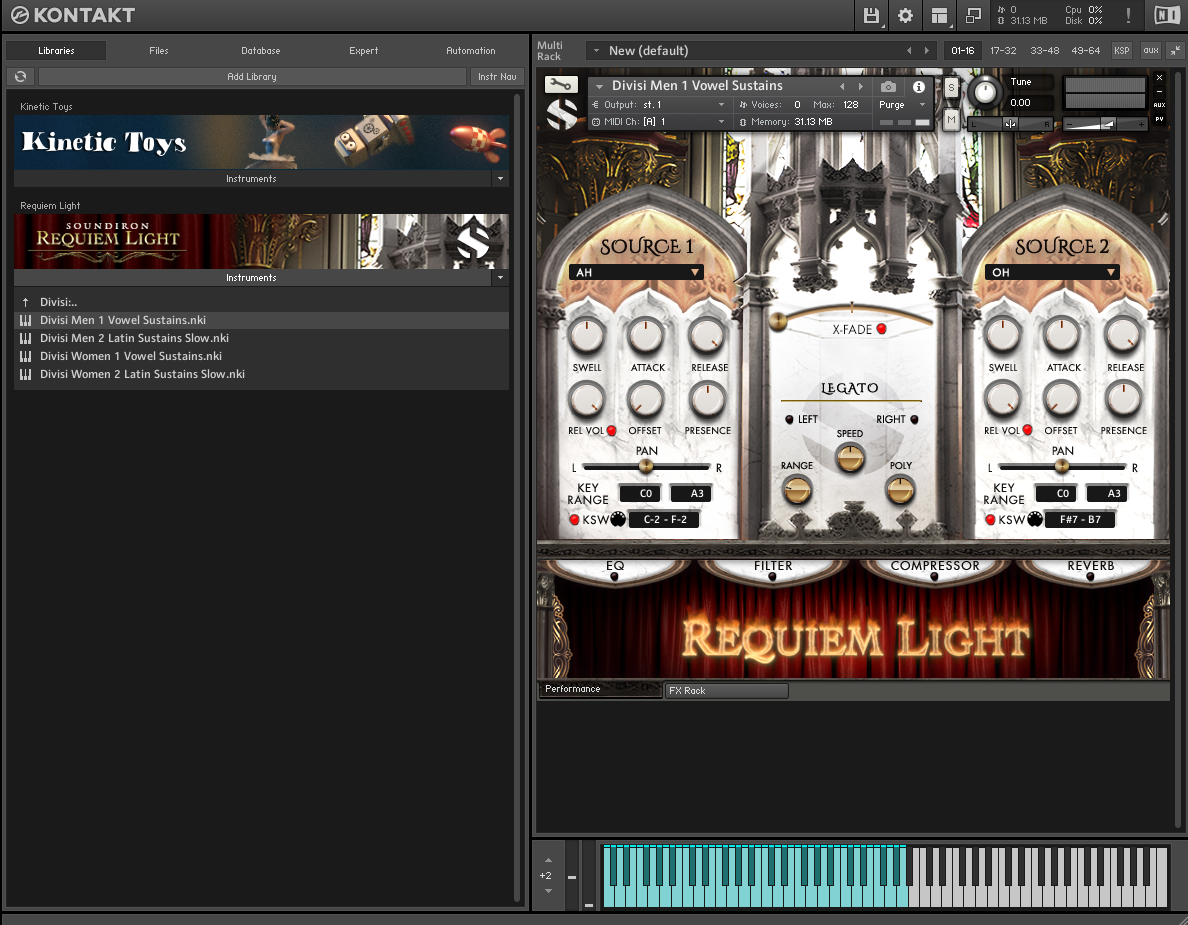Viewport: 1188px width, 925px height.
Task: Toggle the X-FADE red LED button
Action: click(882, 330)
